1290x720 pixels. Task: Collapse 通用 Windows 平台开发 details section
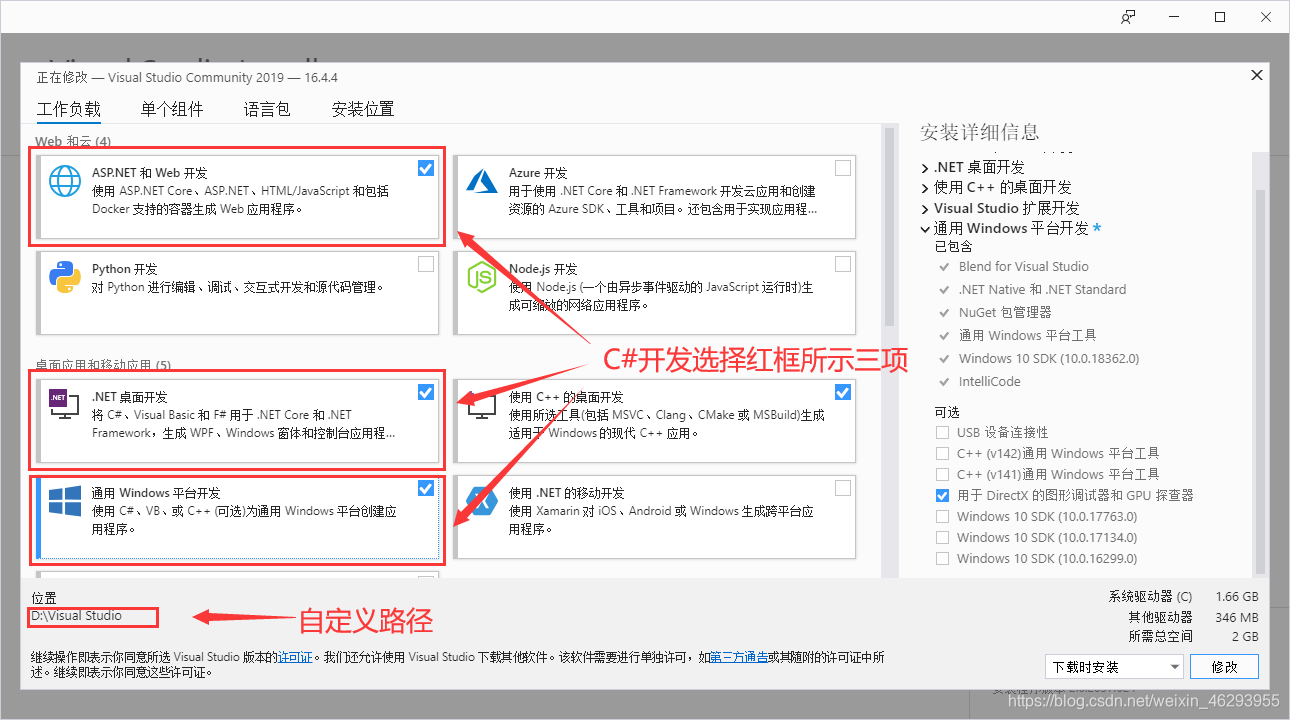click(925, 228)
